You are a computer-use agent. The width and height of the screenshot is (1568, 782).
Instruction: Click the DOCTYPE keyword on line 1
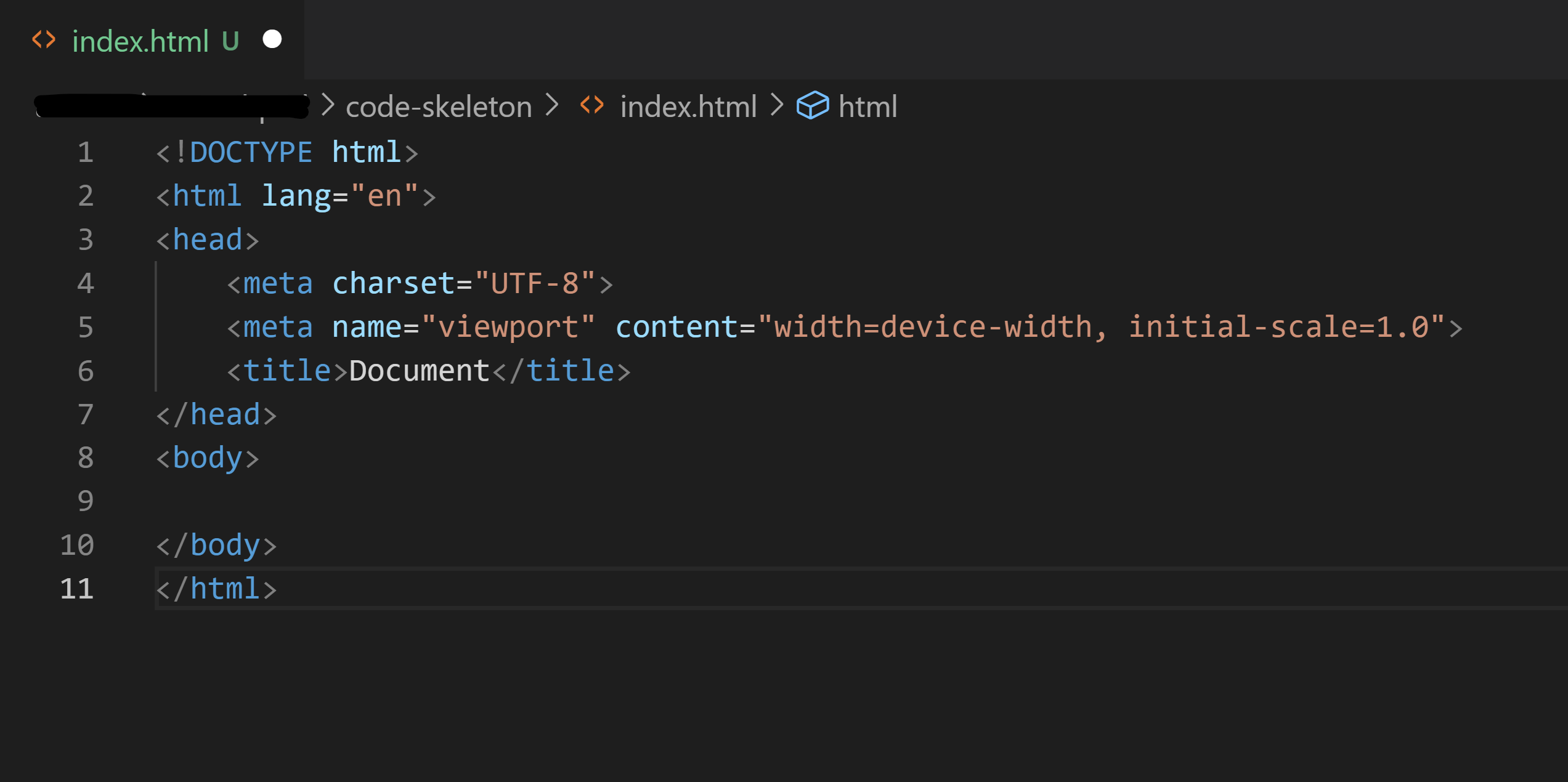251,153
